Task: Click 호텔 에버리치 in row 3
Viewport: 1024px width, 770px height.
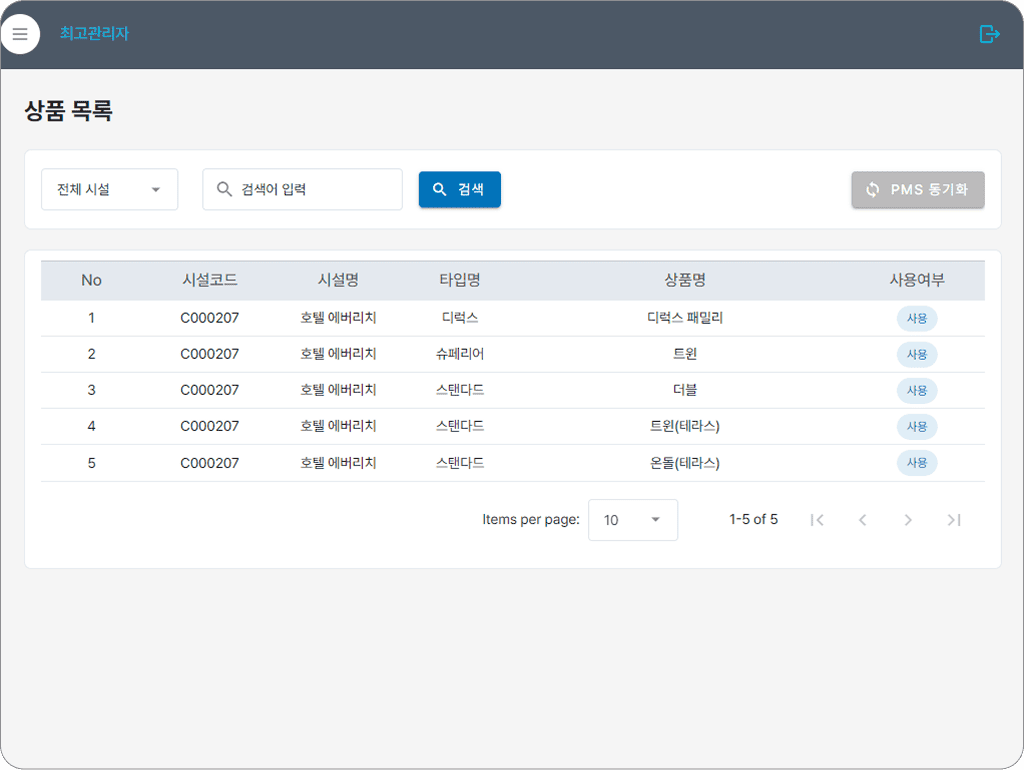Action: point(338,390)
